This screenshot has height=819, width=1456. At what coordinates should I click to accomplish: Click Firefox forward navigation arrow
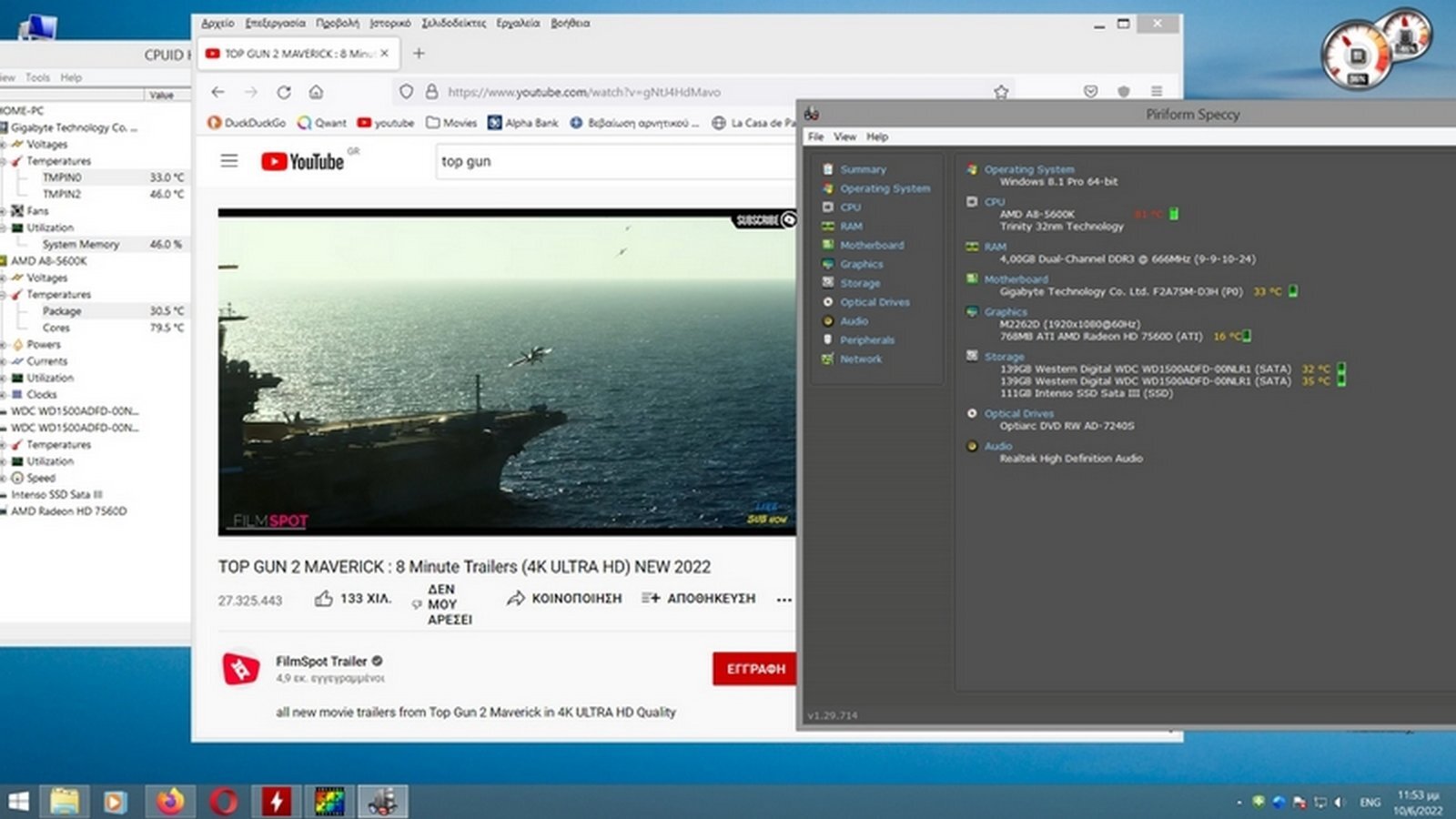tap(251, 92)
